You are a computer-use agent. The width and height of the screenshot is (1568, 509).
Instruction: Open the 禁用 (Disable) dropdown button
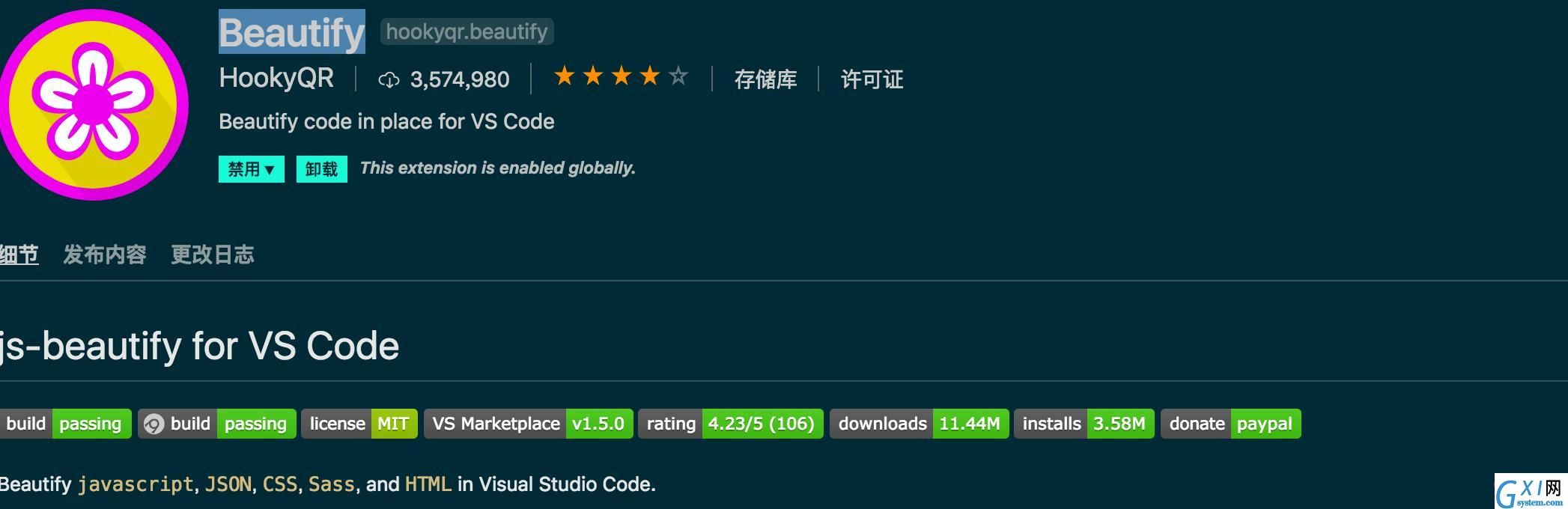coord(252,169)
